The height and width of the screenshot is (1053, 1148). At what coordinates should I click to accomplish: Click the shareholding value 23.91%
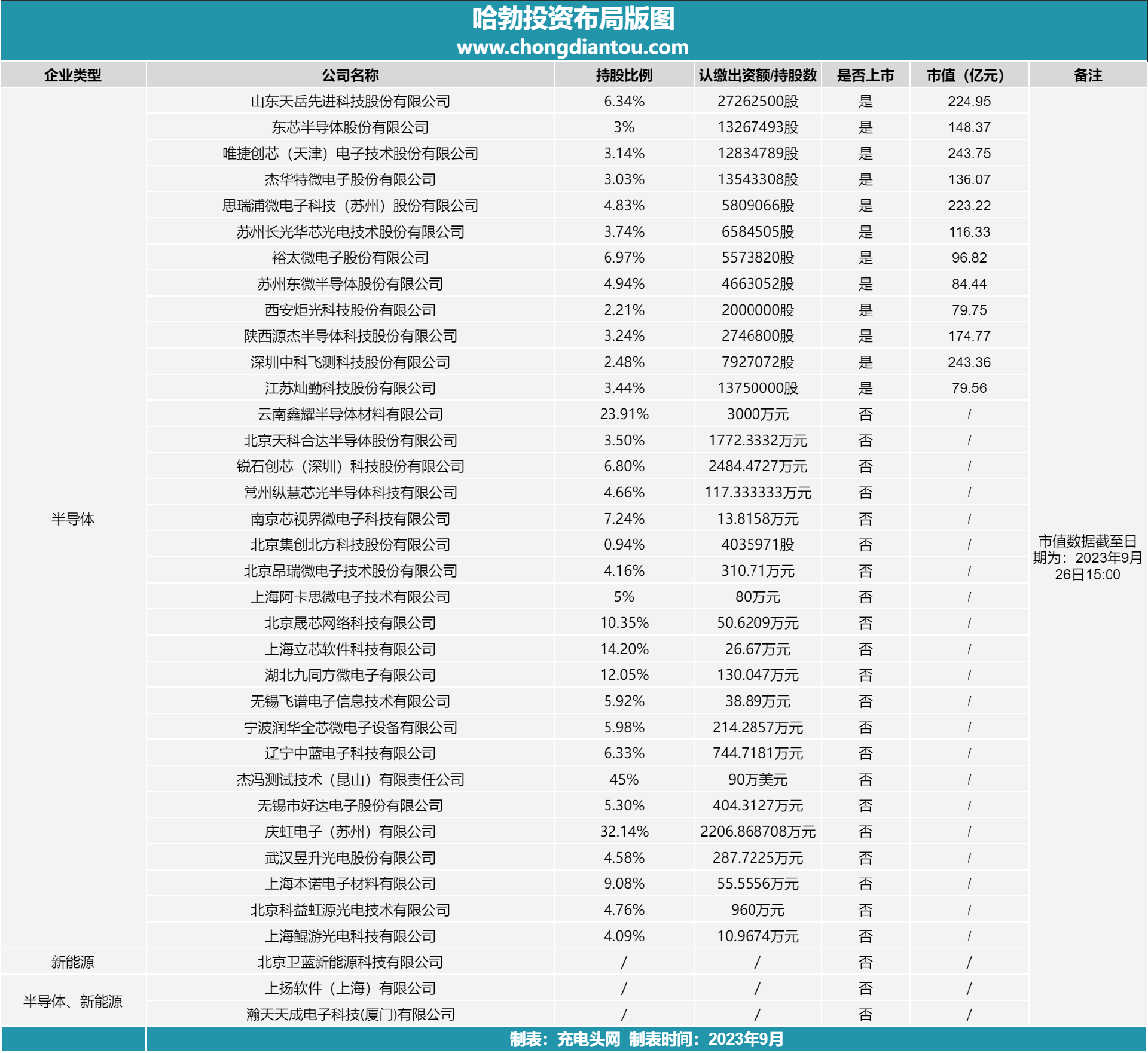pos(624,414)
